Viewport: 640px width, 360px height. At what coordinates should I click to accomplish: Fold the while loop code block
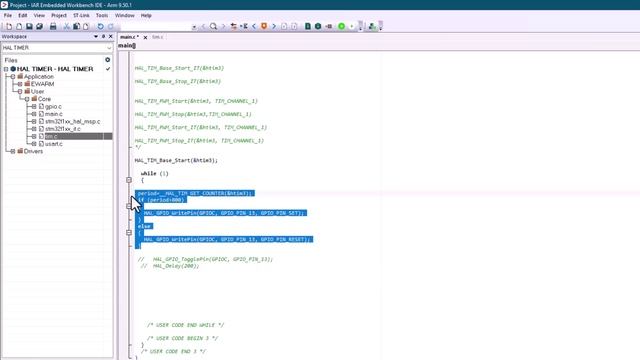[129, 180]
